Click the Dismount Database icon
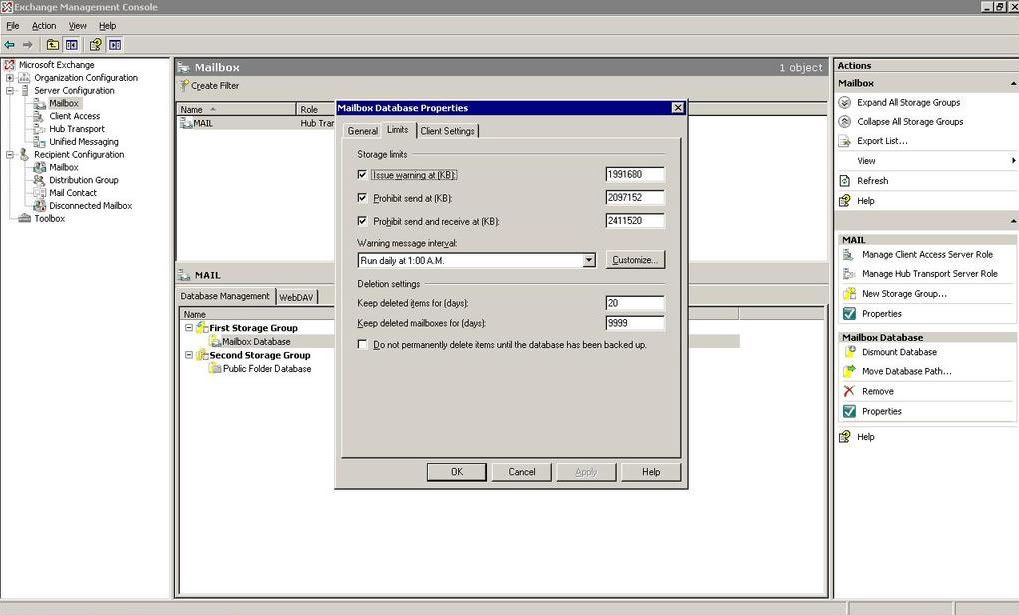This screenshot has height=615, width=1019. [849, 352]
